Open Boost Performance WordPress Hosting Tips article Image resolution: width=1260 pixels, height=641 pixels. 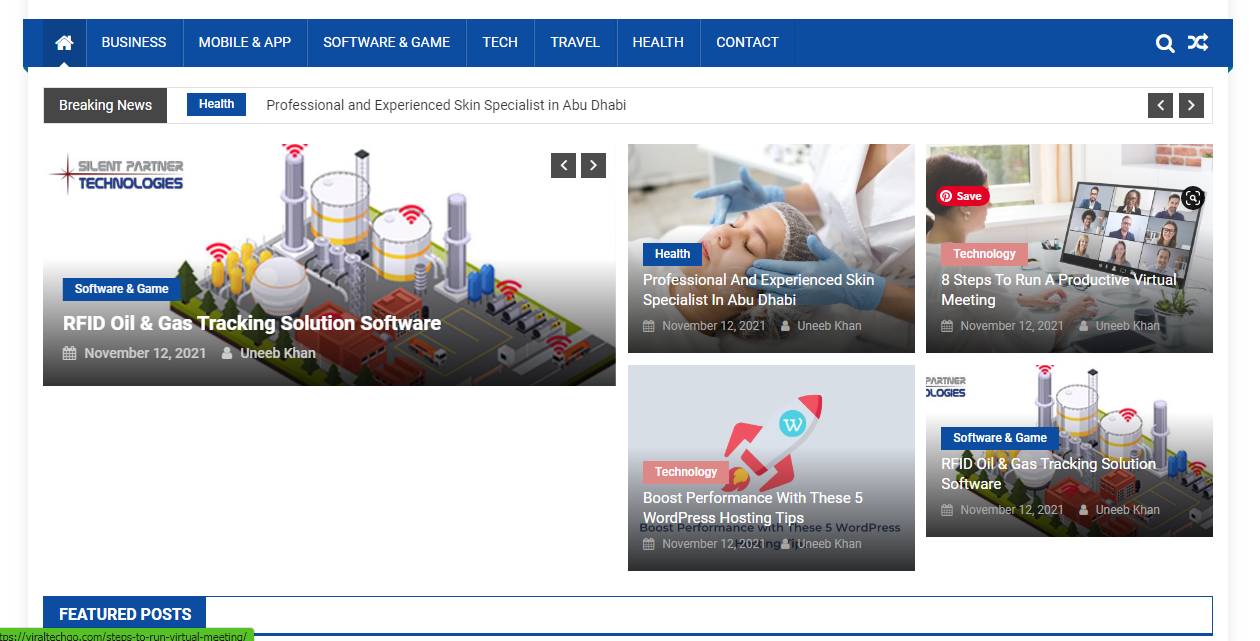[x=753, y=508]
